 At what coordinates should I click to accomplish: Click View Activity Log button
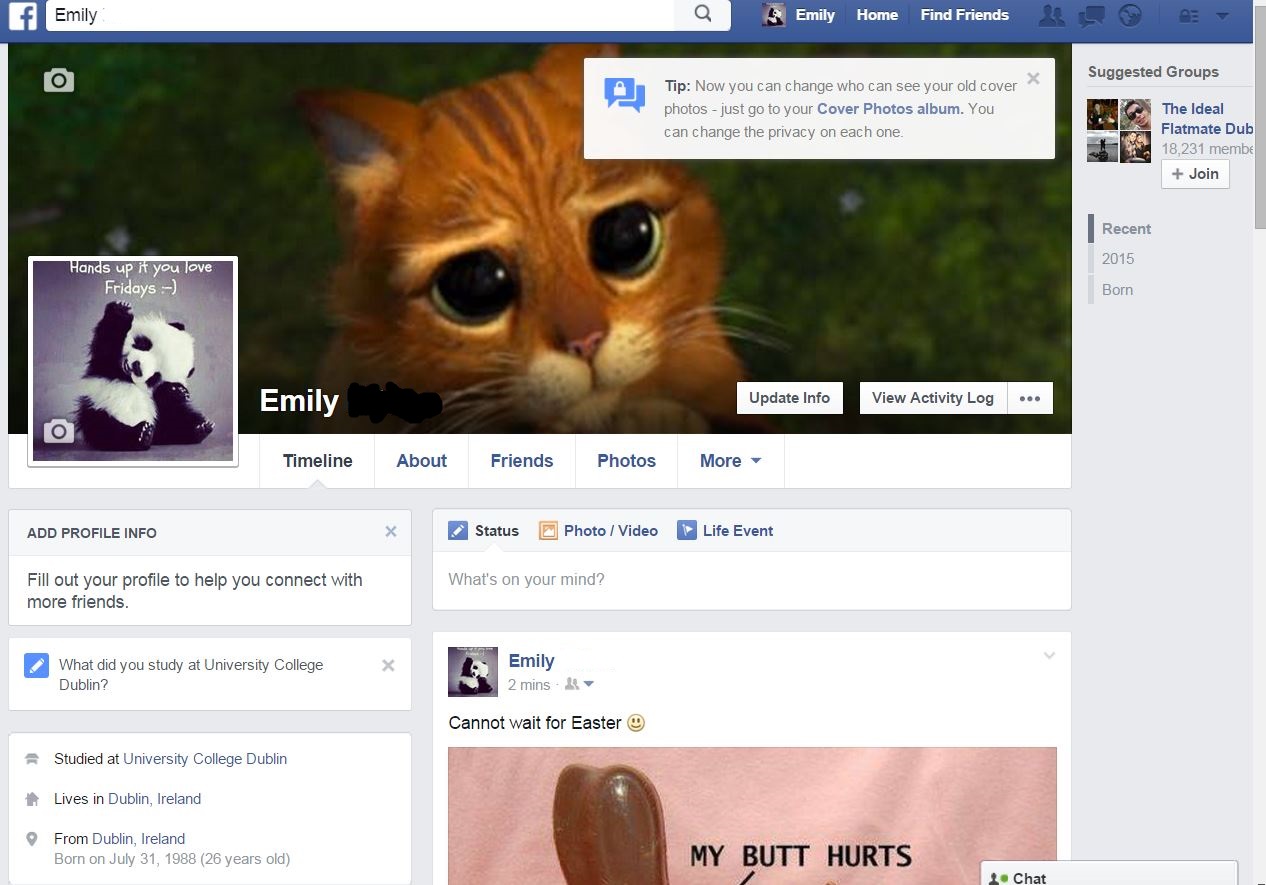[x=933, y=397]
